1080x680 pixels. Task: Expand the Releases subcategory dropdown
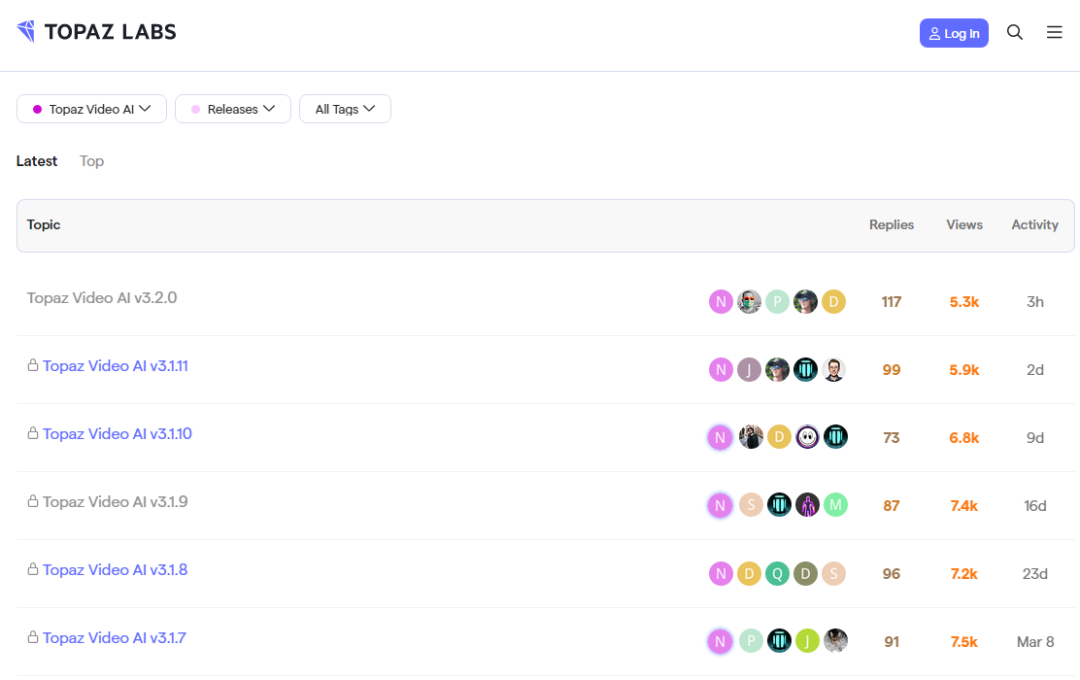click(x=233, y=109)
